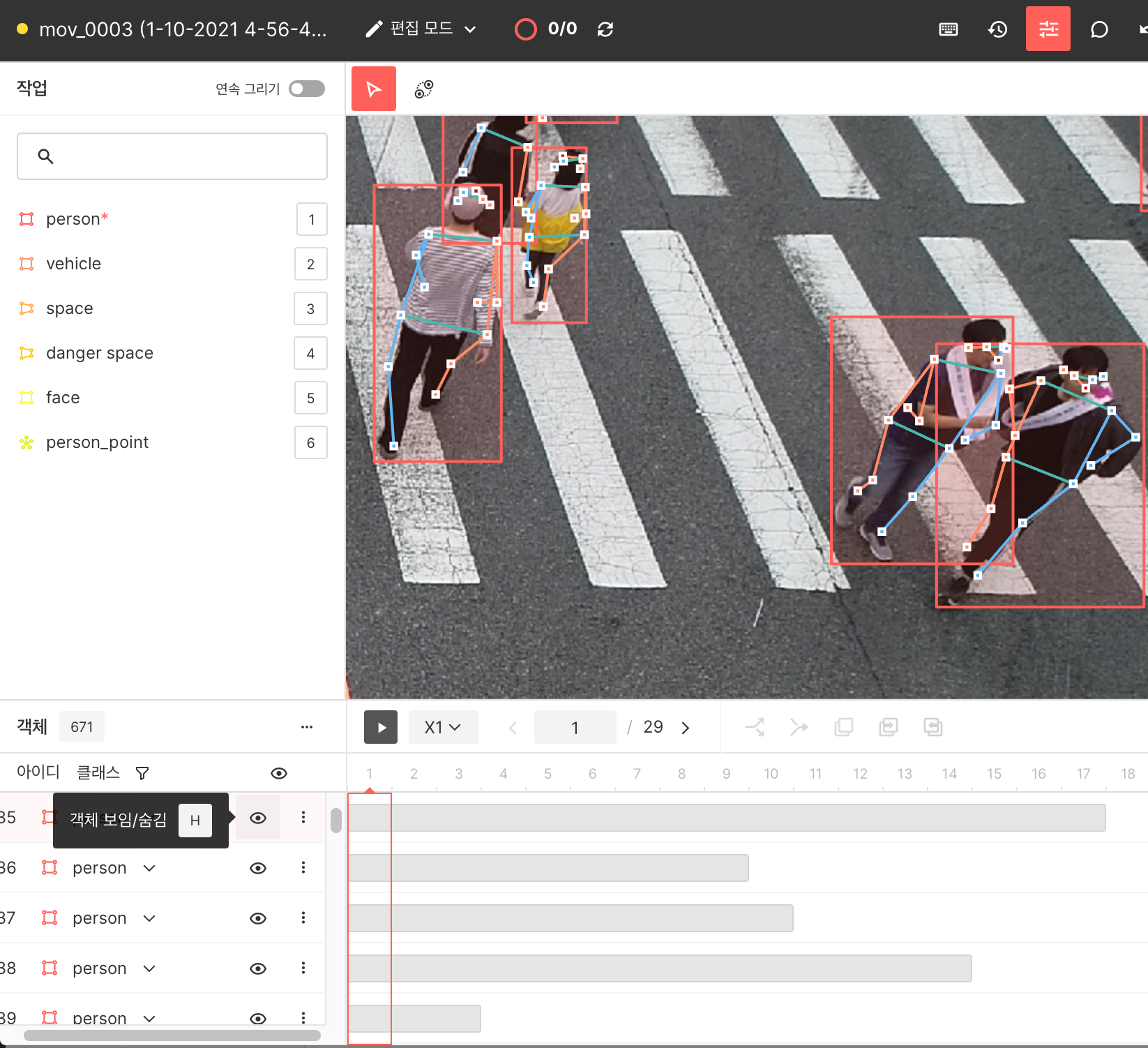Open options menu for the first object row
This screenshot has width=1148, height=1048.
point(303,817)
